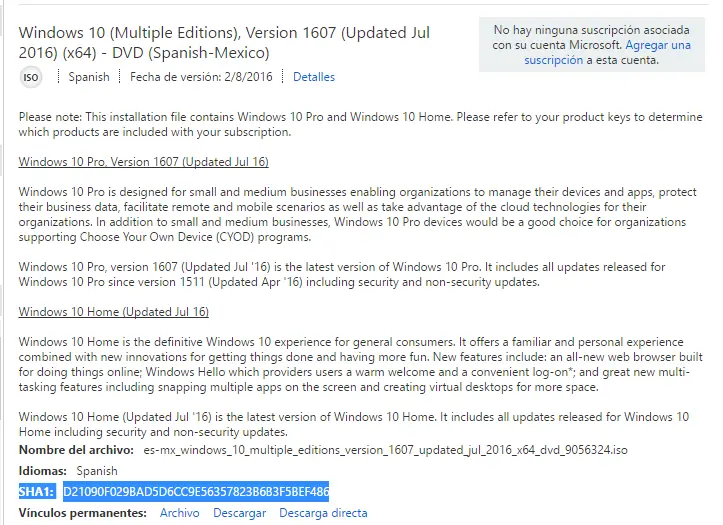This screenshot has width=723, height=525.
Task: Click the 'SHA1:' label
Action: [37, 491]
